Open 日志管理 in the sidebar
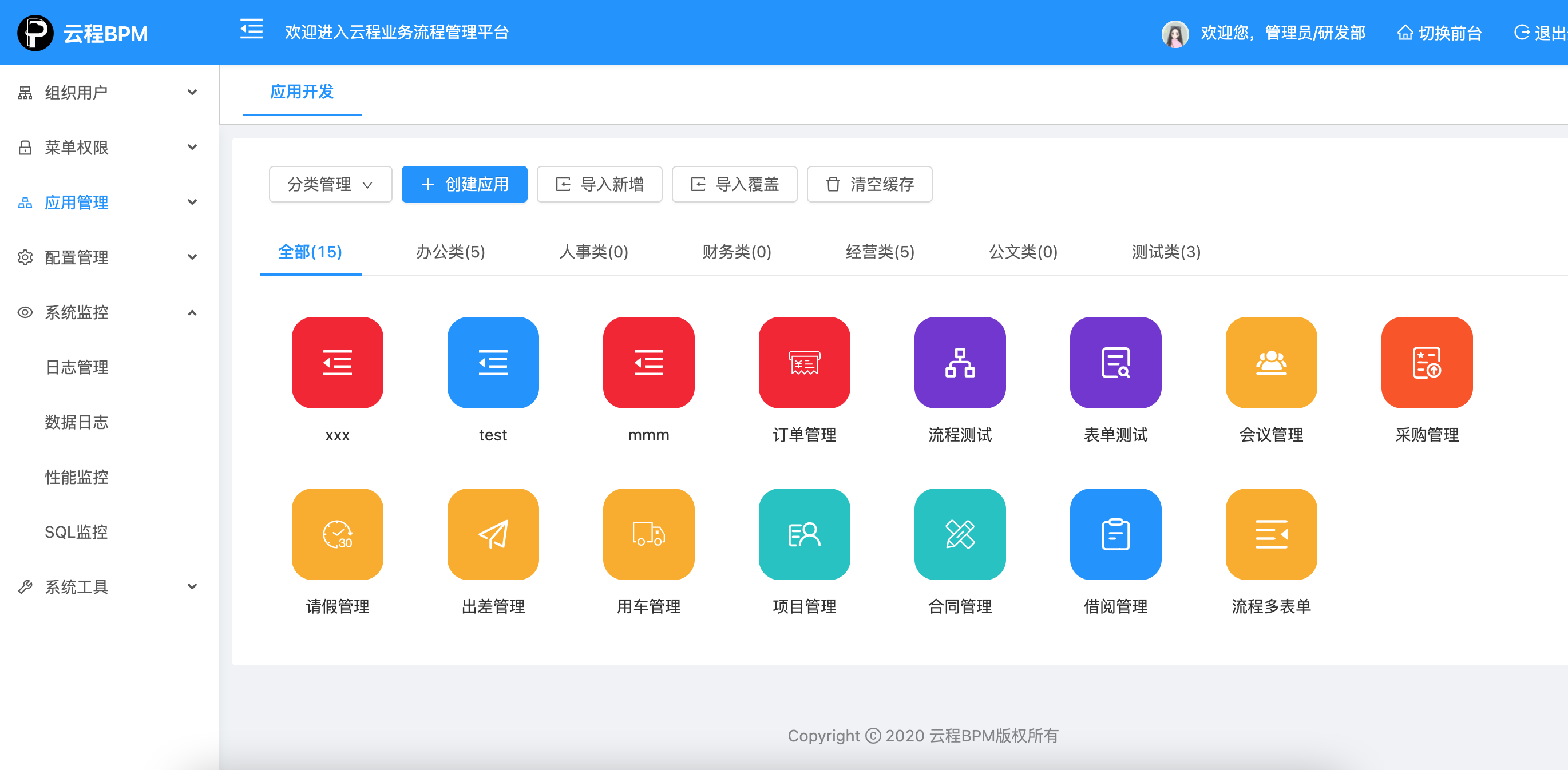 77,367
